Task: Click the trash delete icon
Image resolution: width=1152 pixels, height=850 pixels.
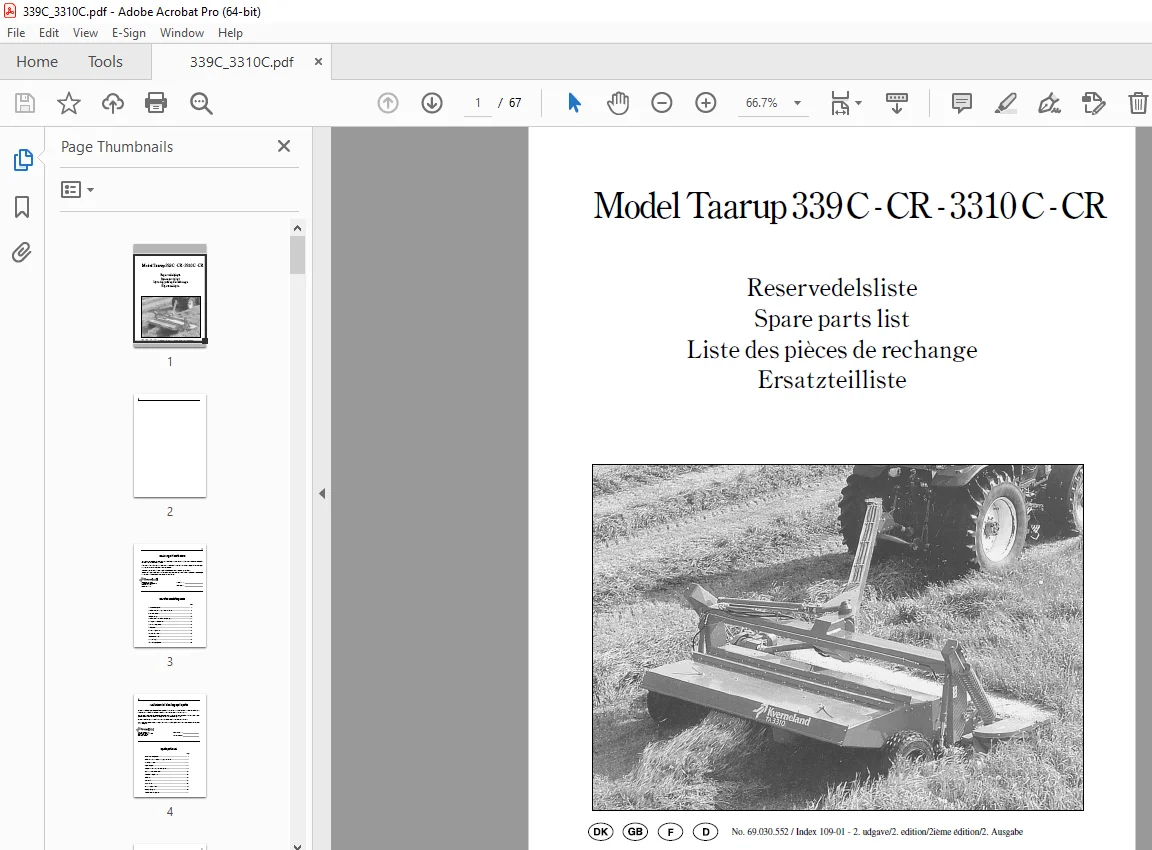Action: tap(1138, 103)
